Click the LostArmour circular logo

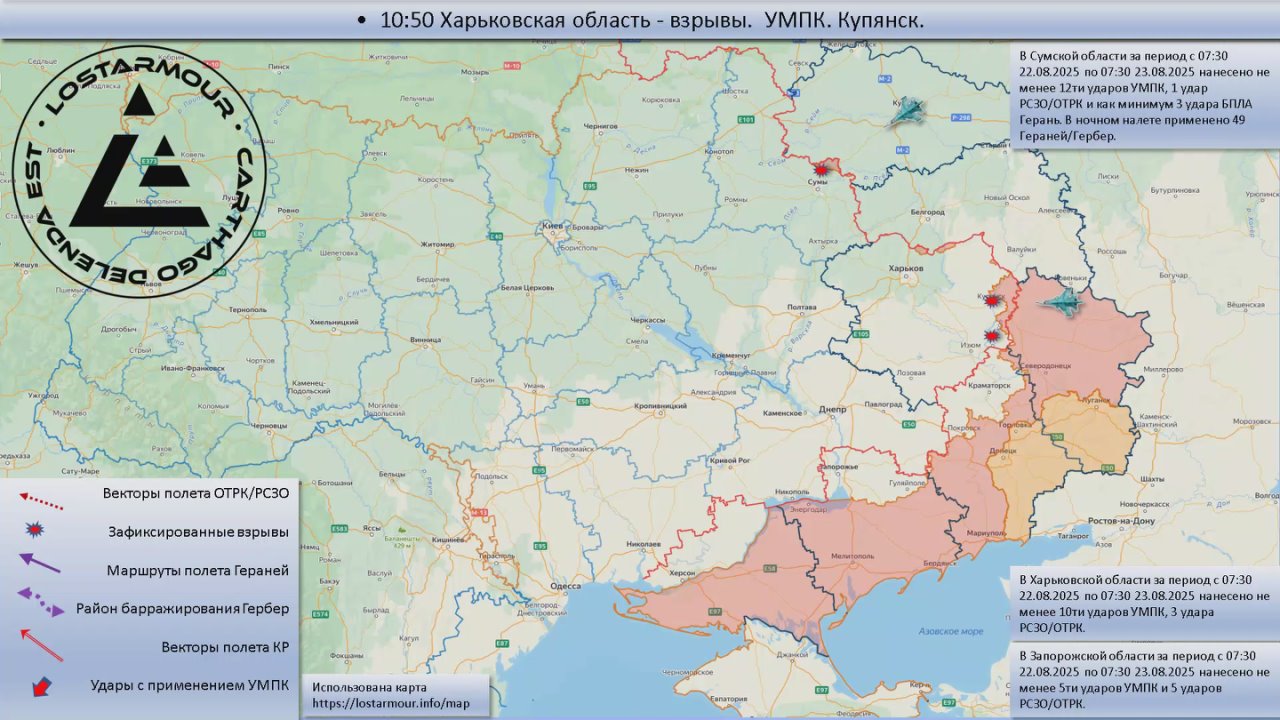139,172
